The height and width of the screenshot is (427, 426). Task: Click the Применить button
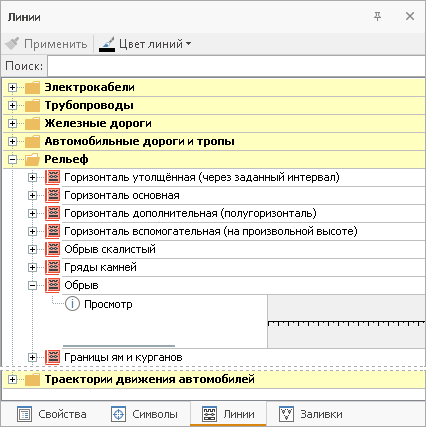[46, 44]
